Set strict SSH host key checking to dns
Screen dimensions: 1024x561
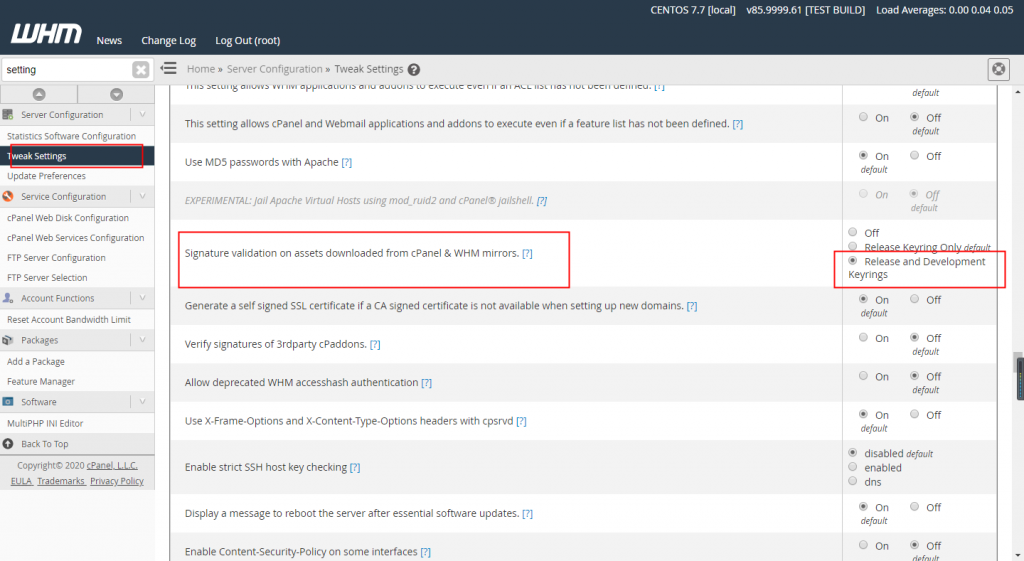point(852,481)
